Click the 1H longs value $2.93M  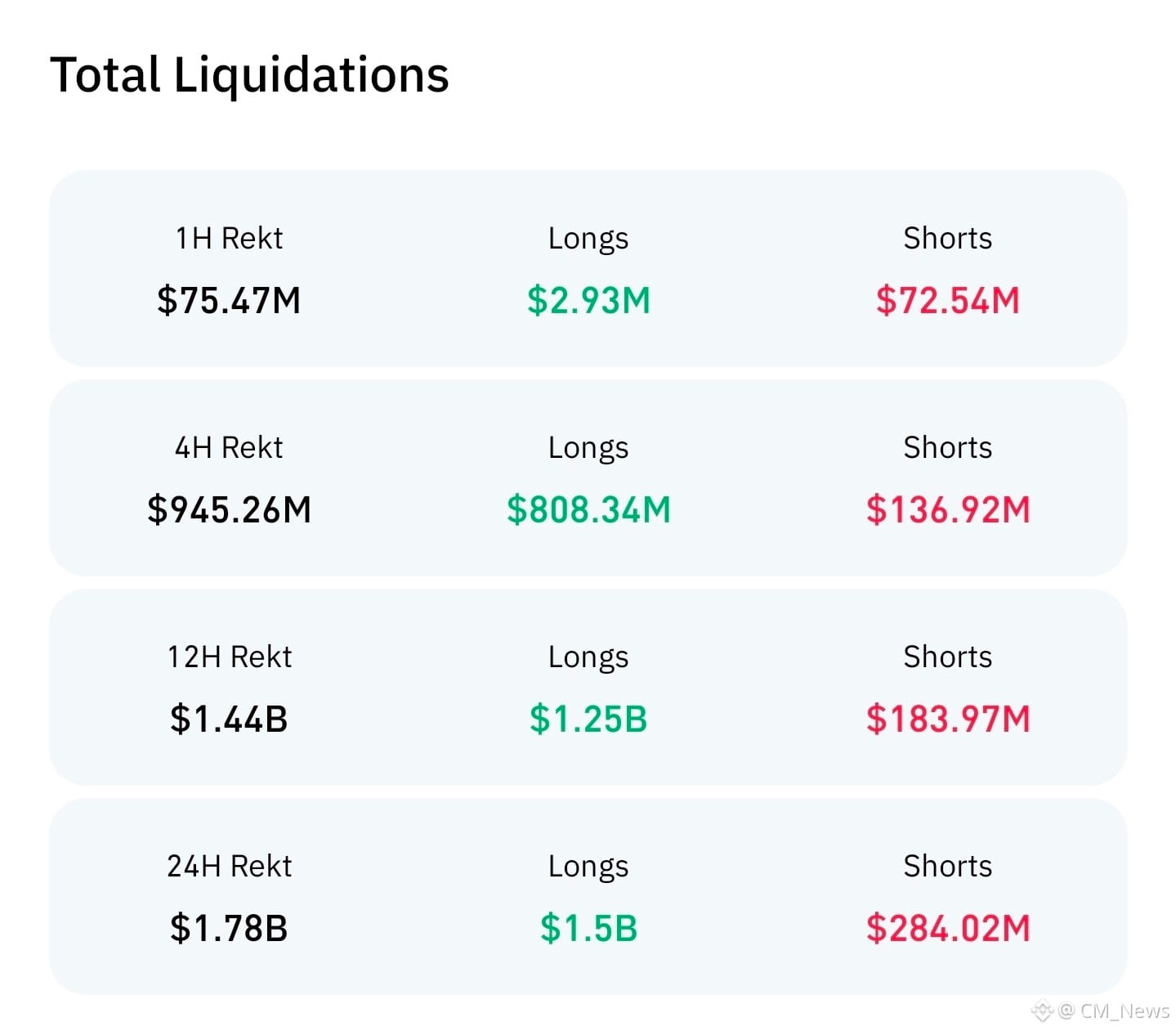(x=588, y=300)
